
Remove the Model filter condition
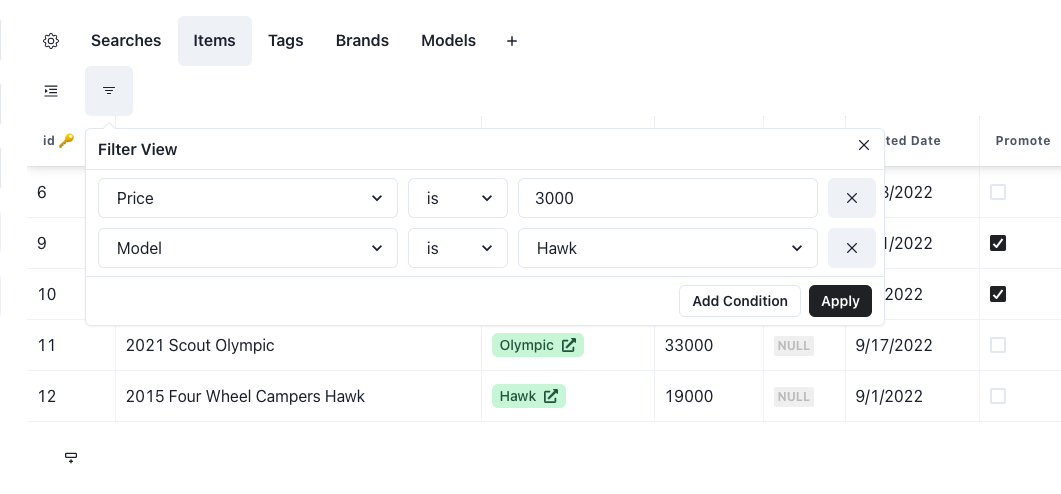(x=851, y=248)
